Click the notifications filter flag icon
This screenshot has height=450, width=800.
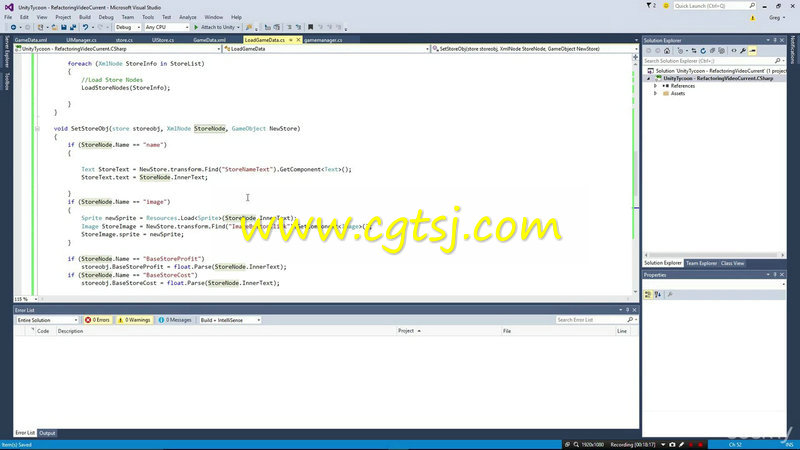649,6
